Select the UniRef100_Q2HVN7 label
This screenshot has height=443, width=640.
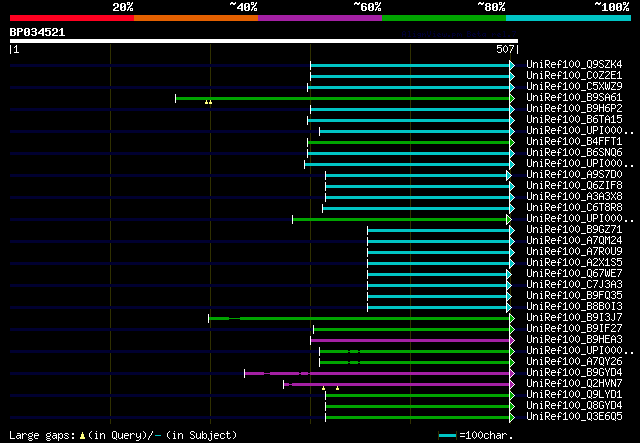pos(574,384)
